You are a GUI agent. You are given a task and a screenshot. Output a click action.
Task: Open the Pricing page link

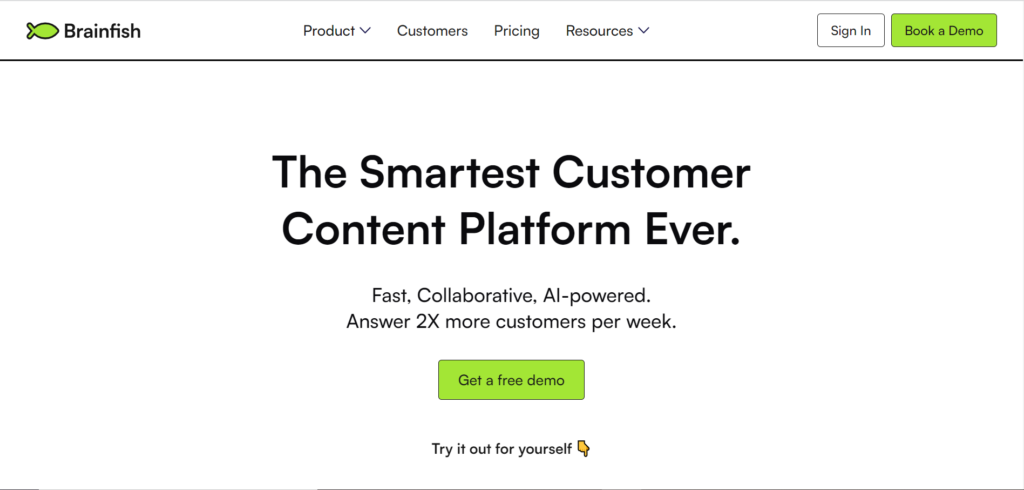pos(517,31)
